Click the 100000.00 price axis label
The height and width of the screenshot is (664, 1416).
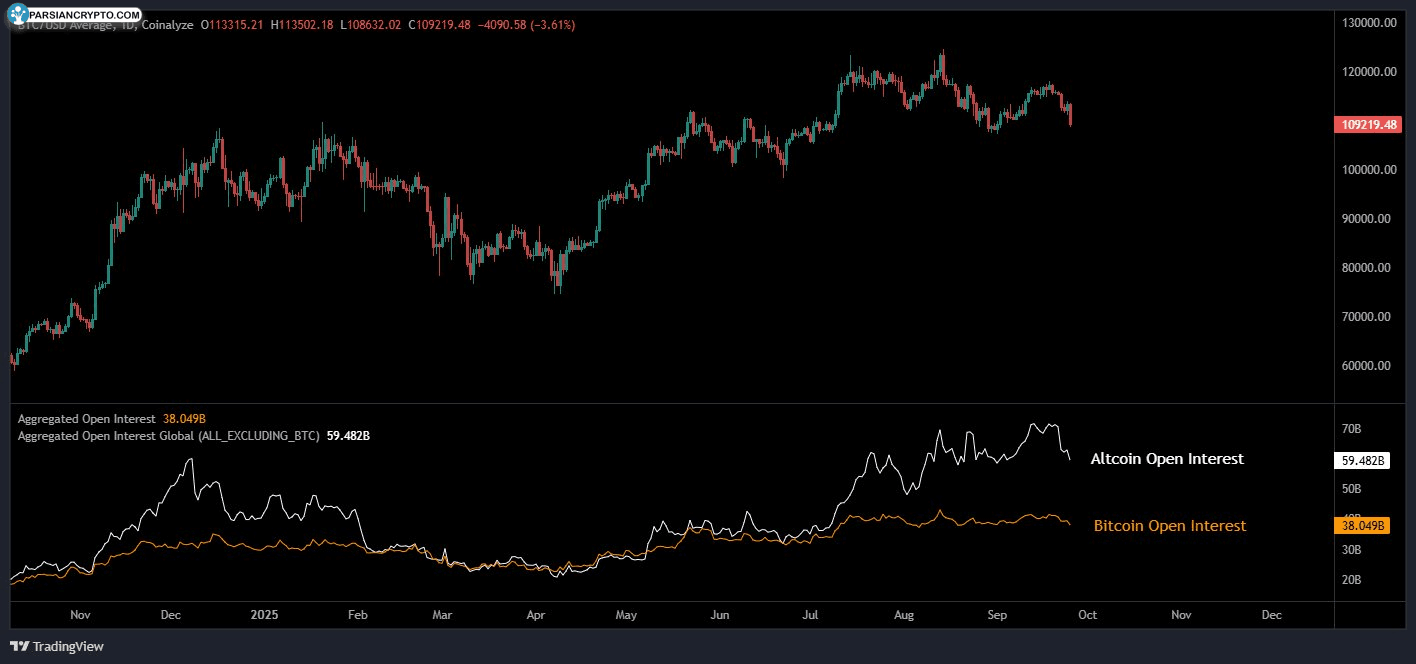1368,170
